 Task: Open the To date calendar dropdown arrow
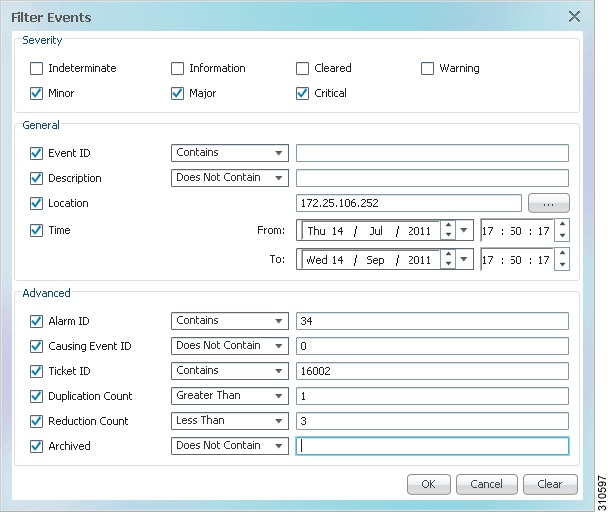(464, 259)
